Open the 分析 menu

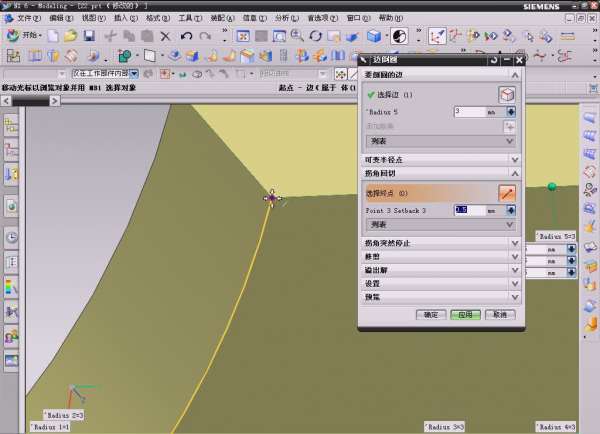(x=285, y=18)
